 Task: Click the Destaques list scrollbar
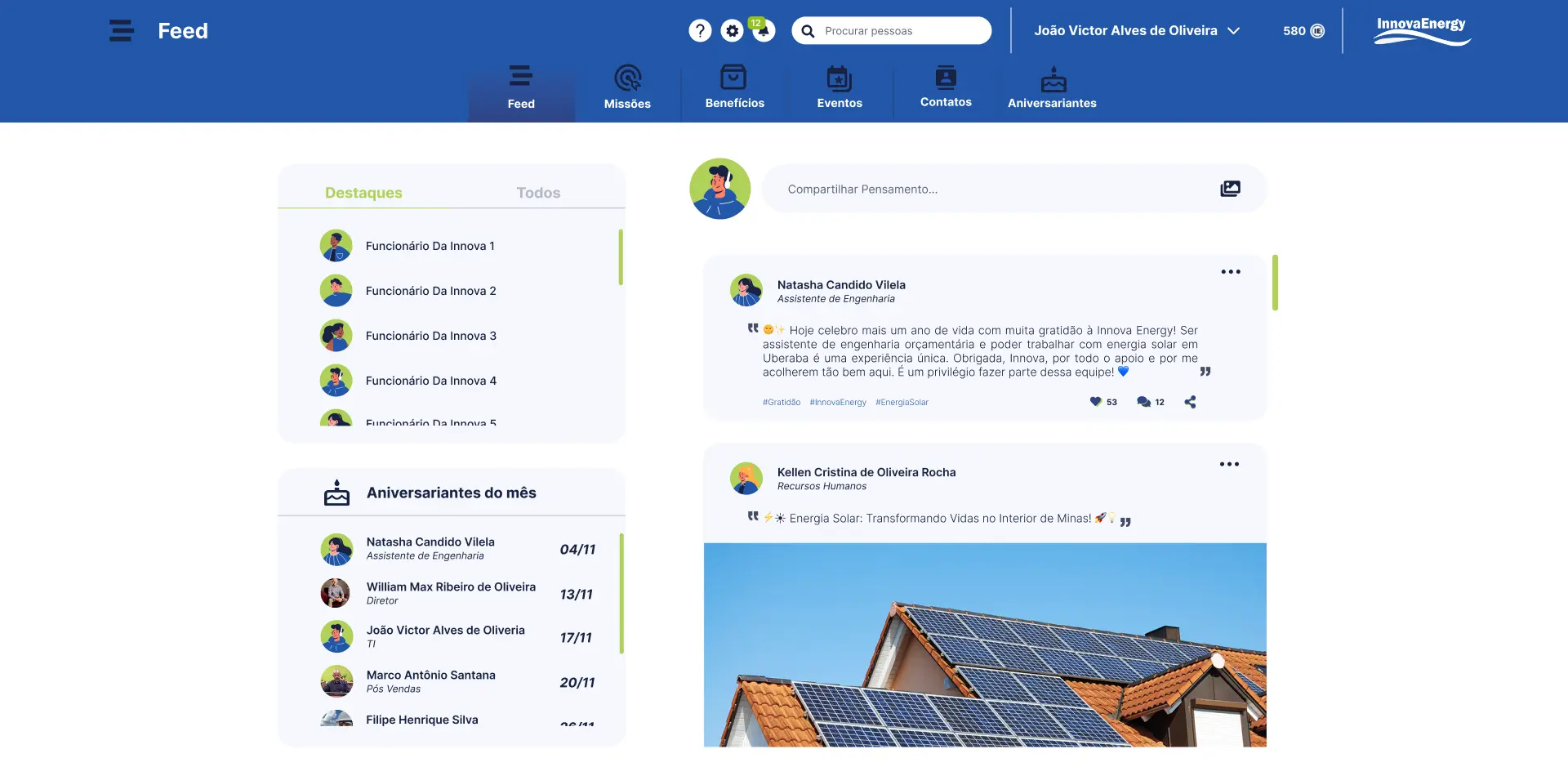(x=621, y=257)
